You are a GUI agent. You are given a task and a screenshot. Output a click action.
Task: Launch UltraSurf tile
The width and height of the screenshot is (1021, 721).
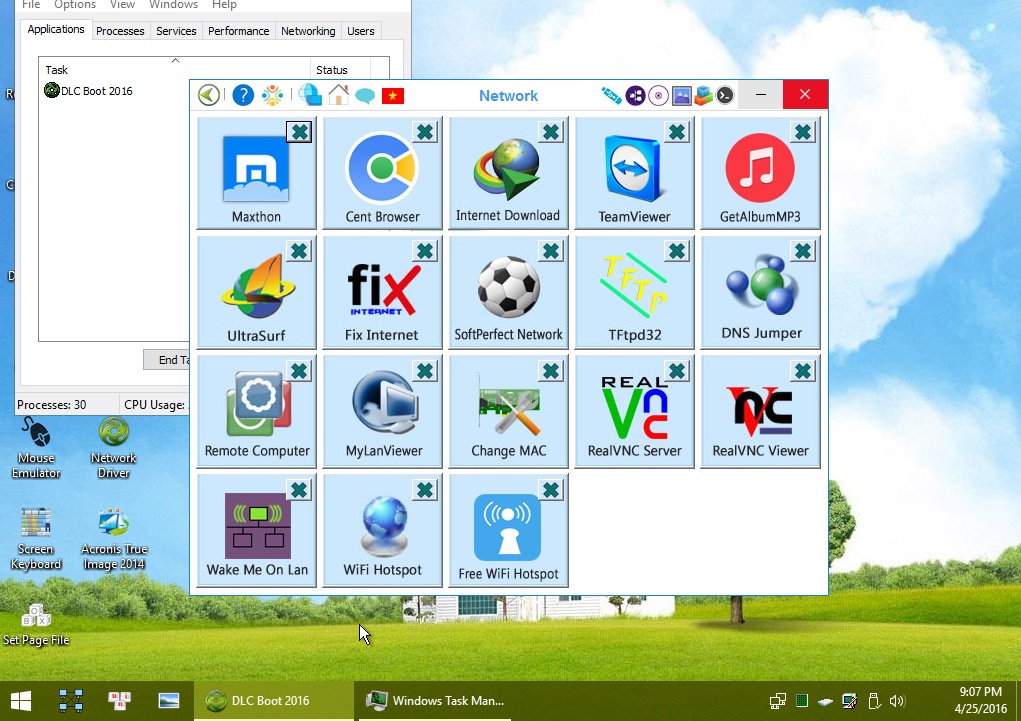point(256,292)
